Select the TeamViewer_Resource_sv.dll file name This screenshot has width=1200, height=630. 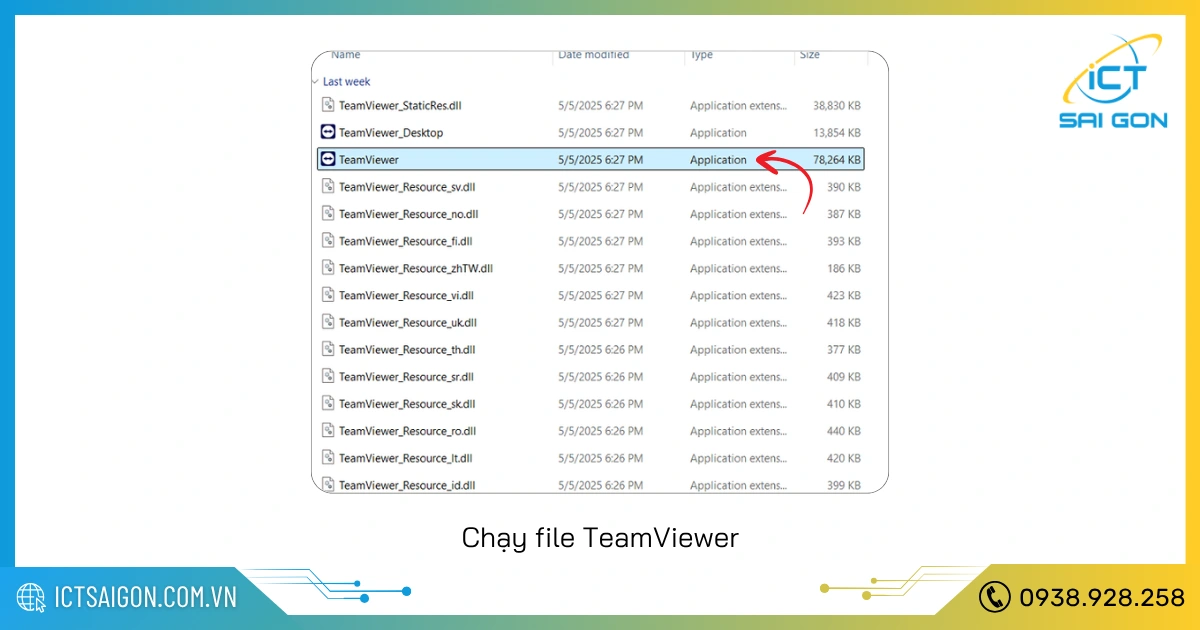(x=407, y=187)
